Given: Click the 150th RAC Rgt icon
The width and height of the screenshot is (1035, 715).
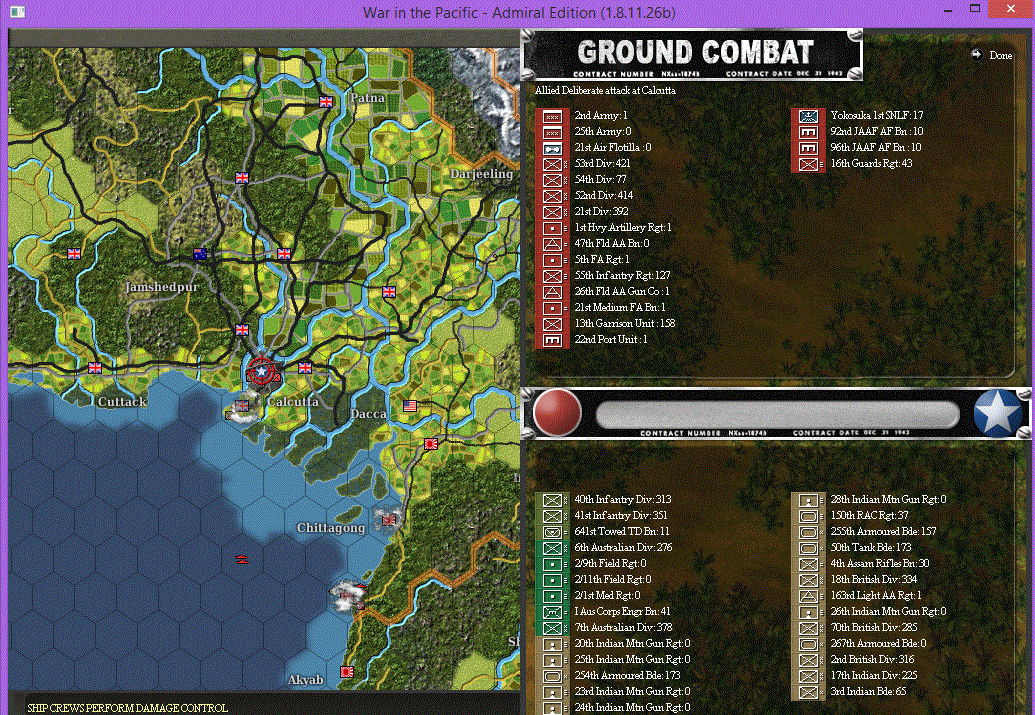Looking at the screenshot, I should (x=808, y=516).
